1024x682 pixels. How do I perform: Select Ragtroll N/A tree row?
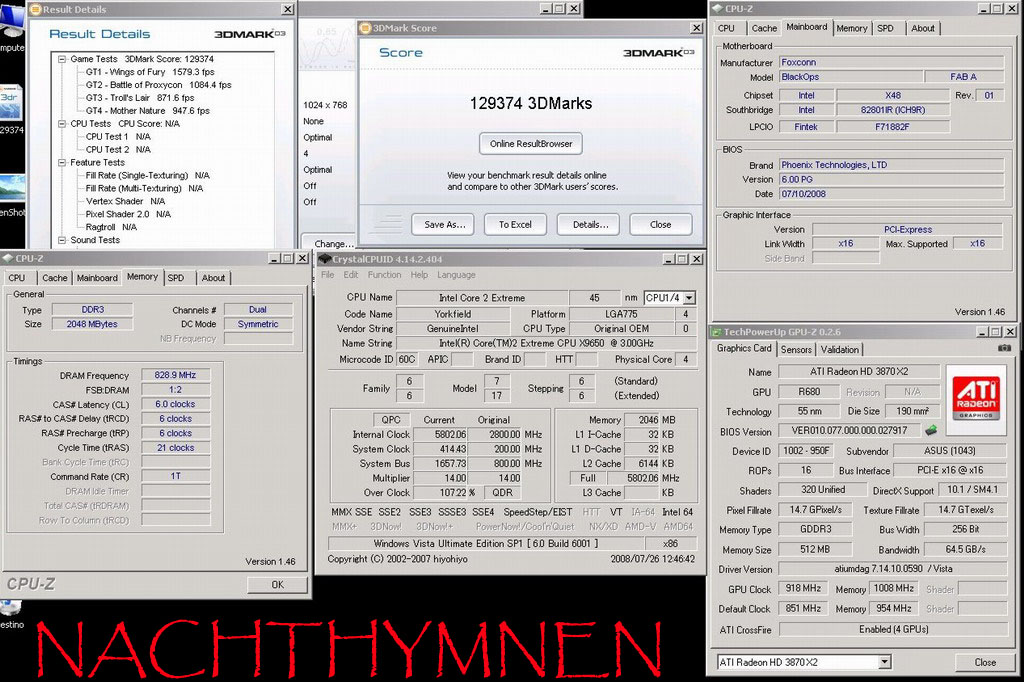(x=111, y=227)
